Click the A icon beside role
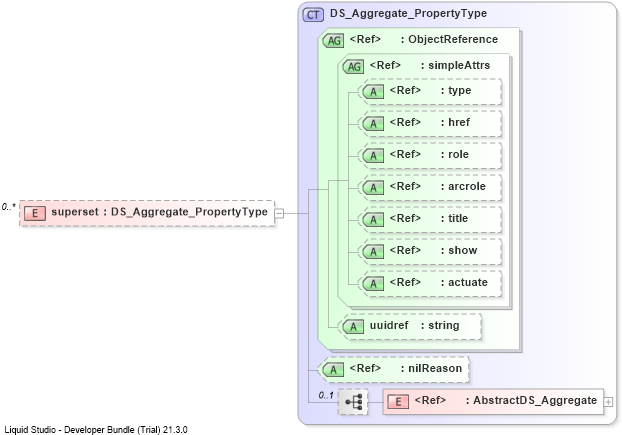The height and width of the screenshot is (435, 622). click(x=373, y=156)
